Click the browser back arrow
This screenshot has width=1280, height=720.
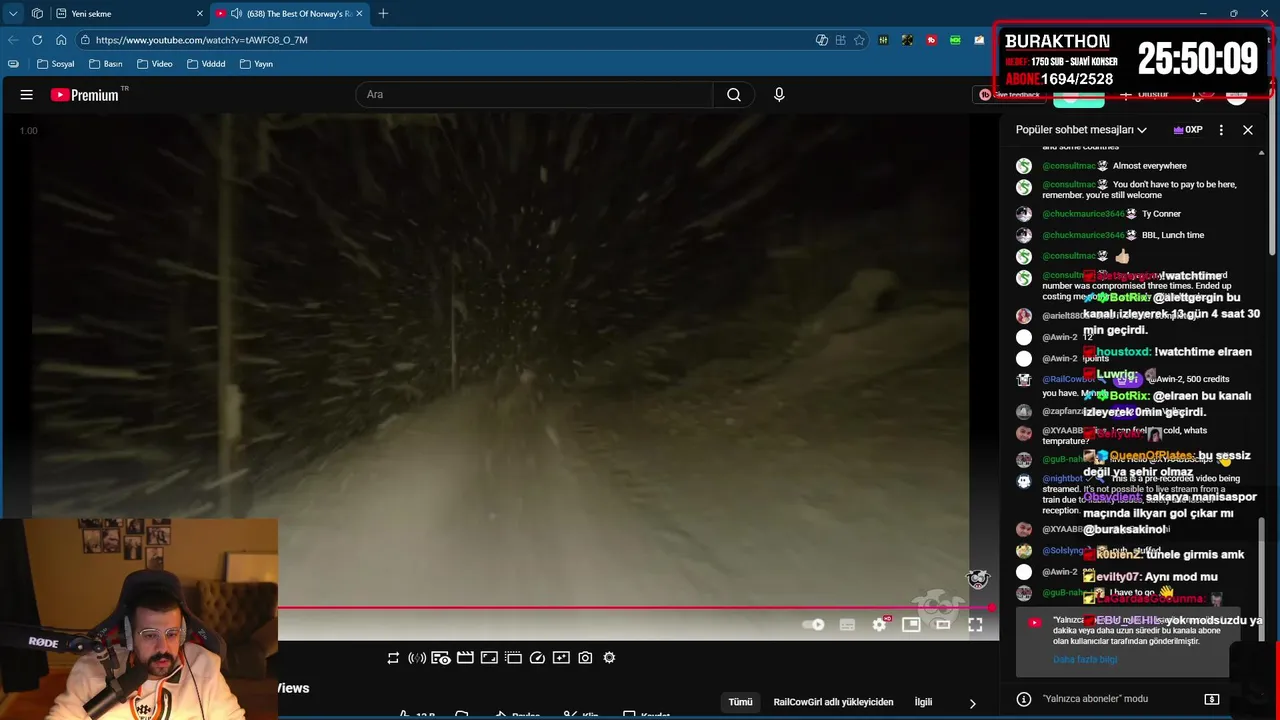click(13, 40)
